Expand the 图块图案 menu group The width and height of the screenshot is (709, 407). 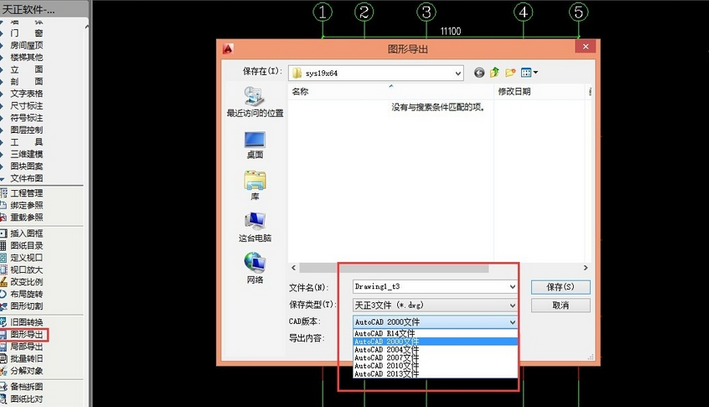[27, 166]
